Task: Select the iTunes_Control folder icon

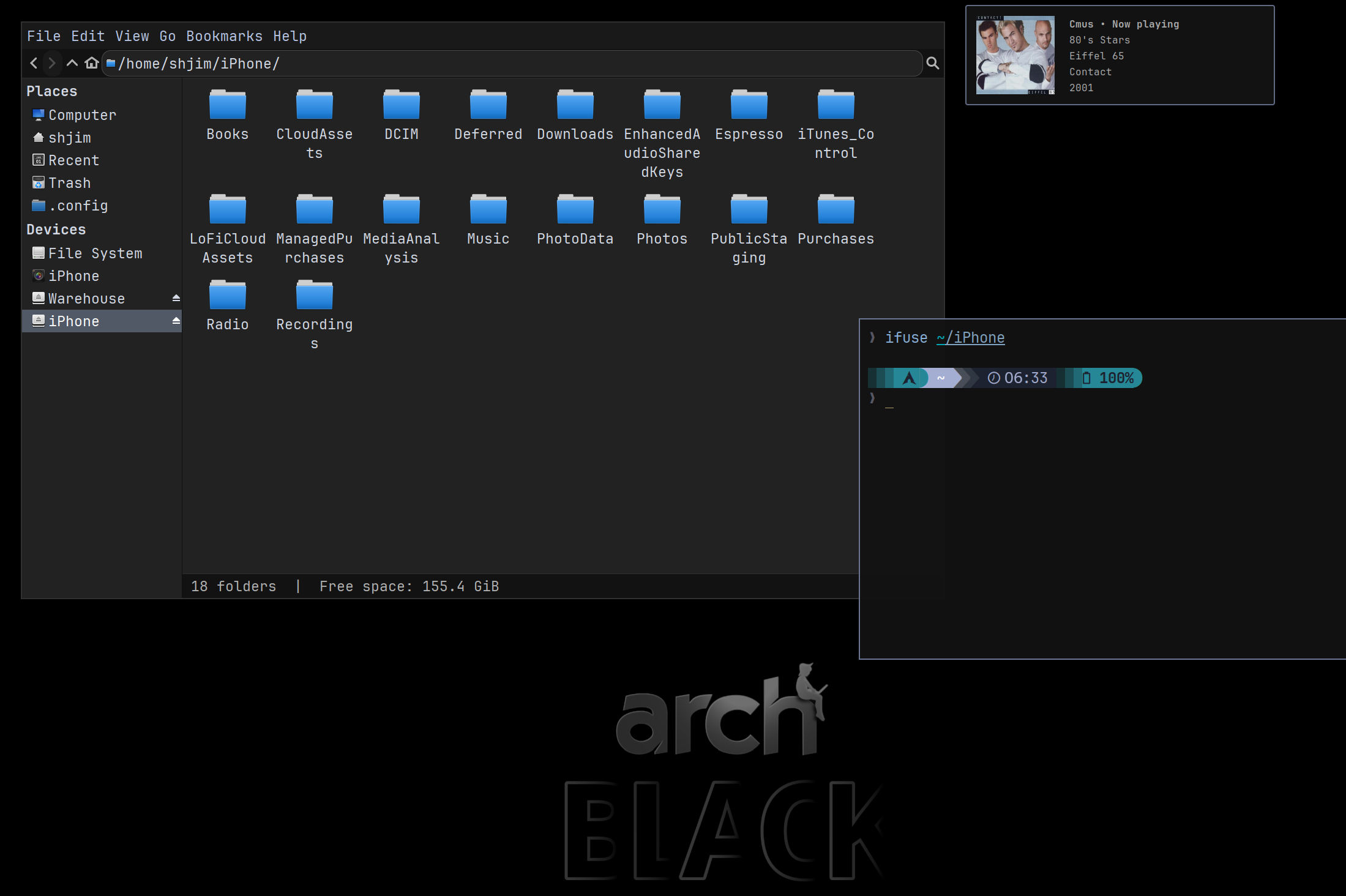Action: (x=836, y=104)
